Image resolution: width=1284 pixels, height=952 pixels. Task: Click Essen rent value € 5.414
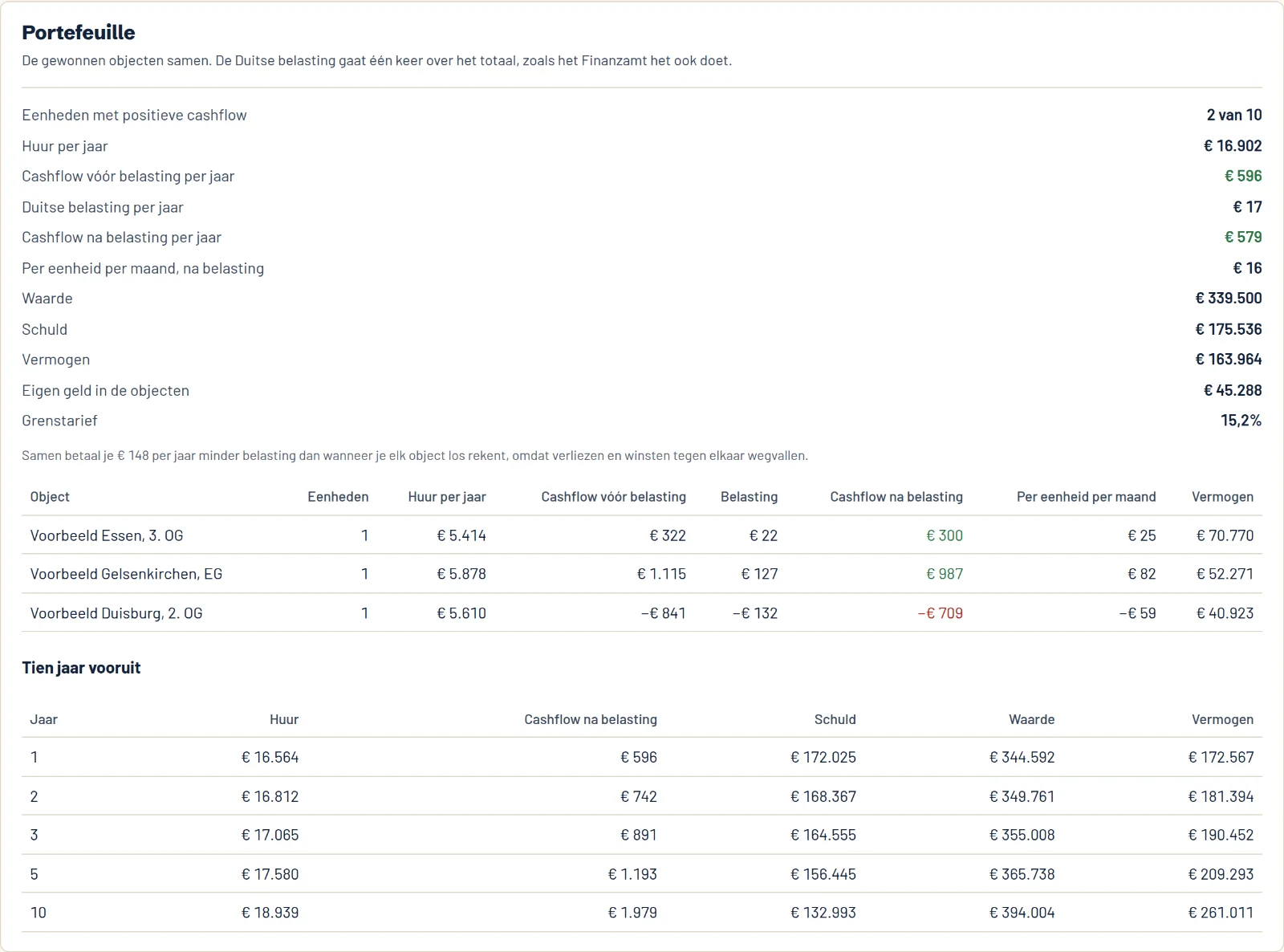461,535
